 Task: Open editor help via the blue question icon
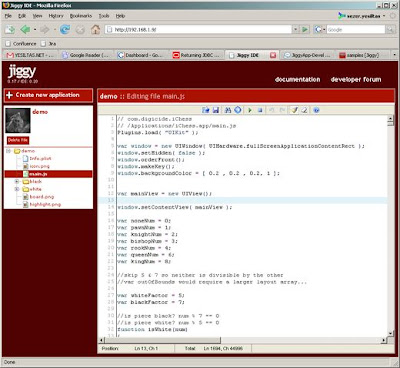click(316, 110)
